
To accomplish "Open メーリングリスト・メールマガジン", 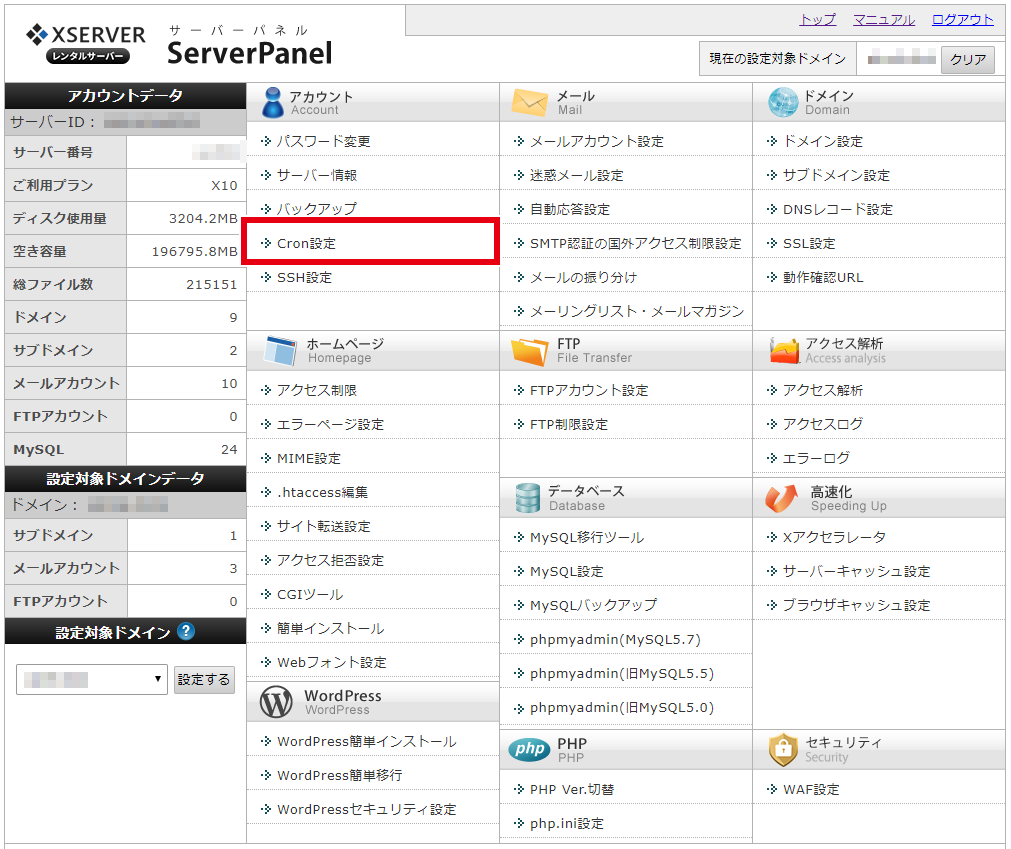I will tap(636, 311).
